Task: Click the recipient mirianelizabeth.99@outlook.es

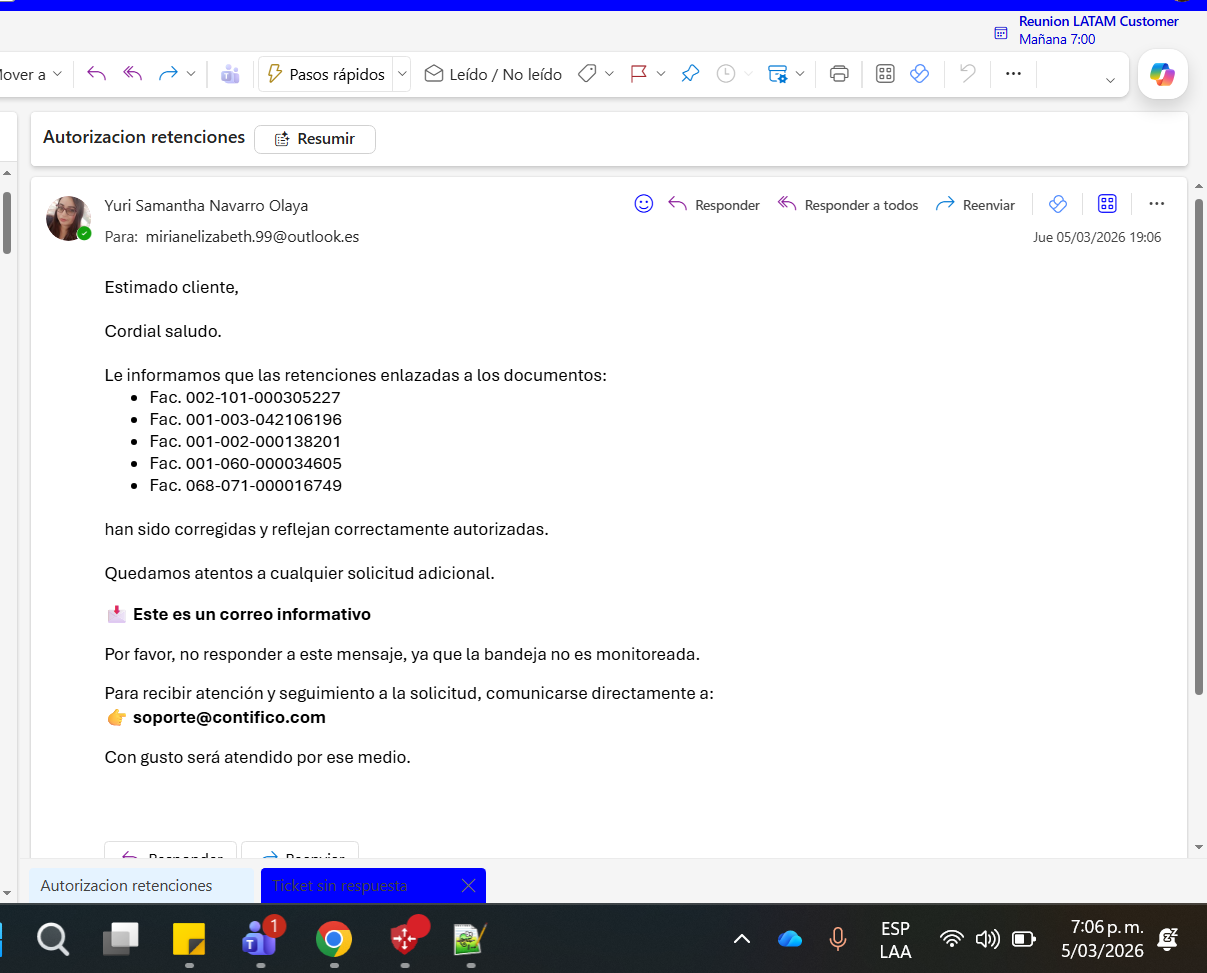Action: tap(252, 237)
